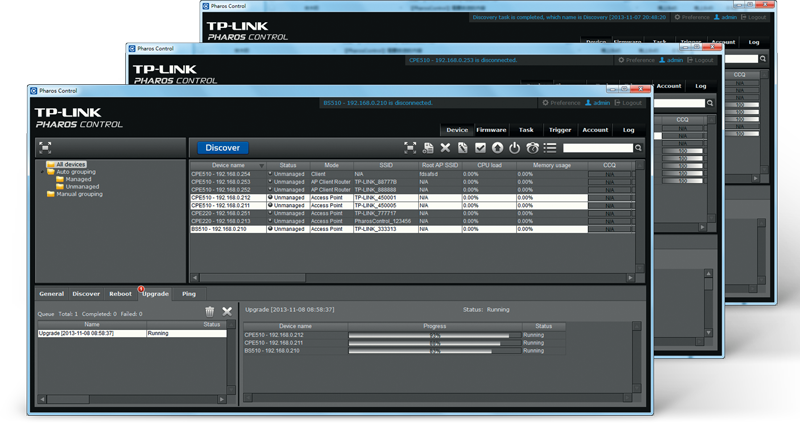
Task: Select the Managed folder in the tree
Action: click(x=73, y=180)
